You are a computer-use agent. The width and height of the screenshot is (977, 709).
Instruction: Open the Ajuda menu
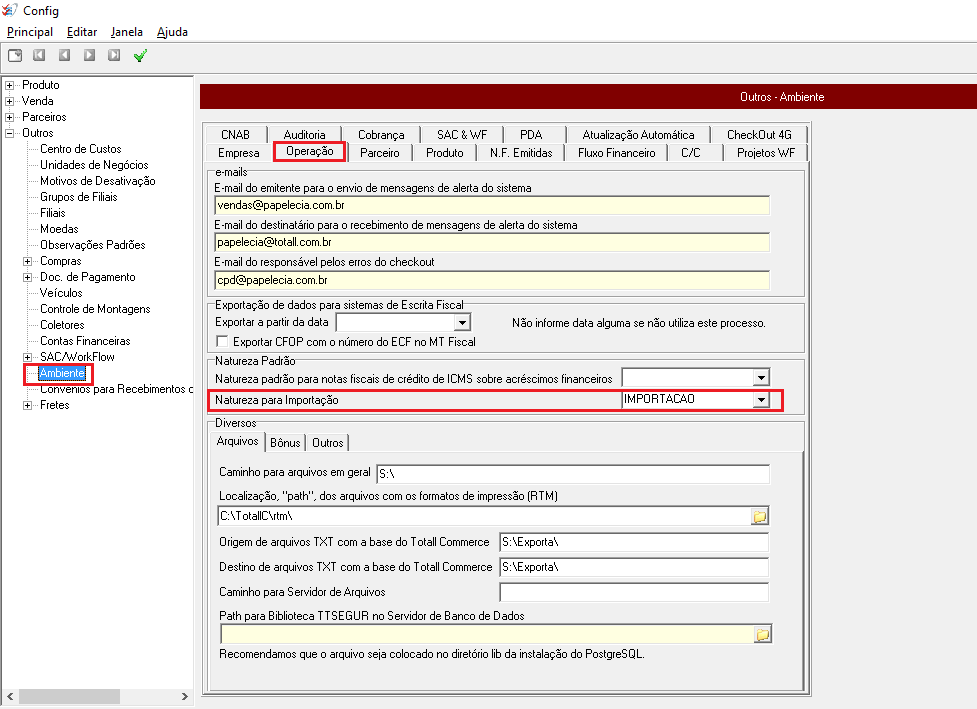pyautogui.click(x=172, y=32)
